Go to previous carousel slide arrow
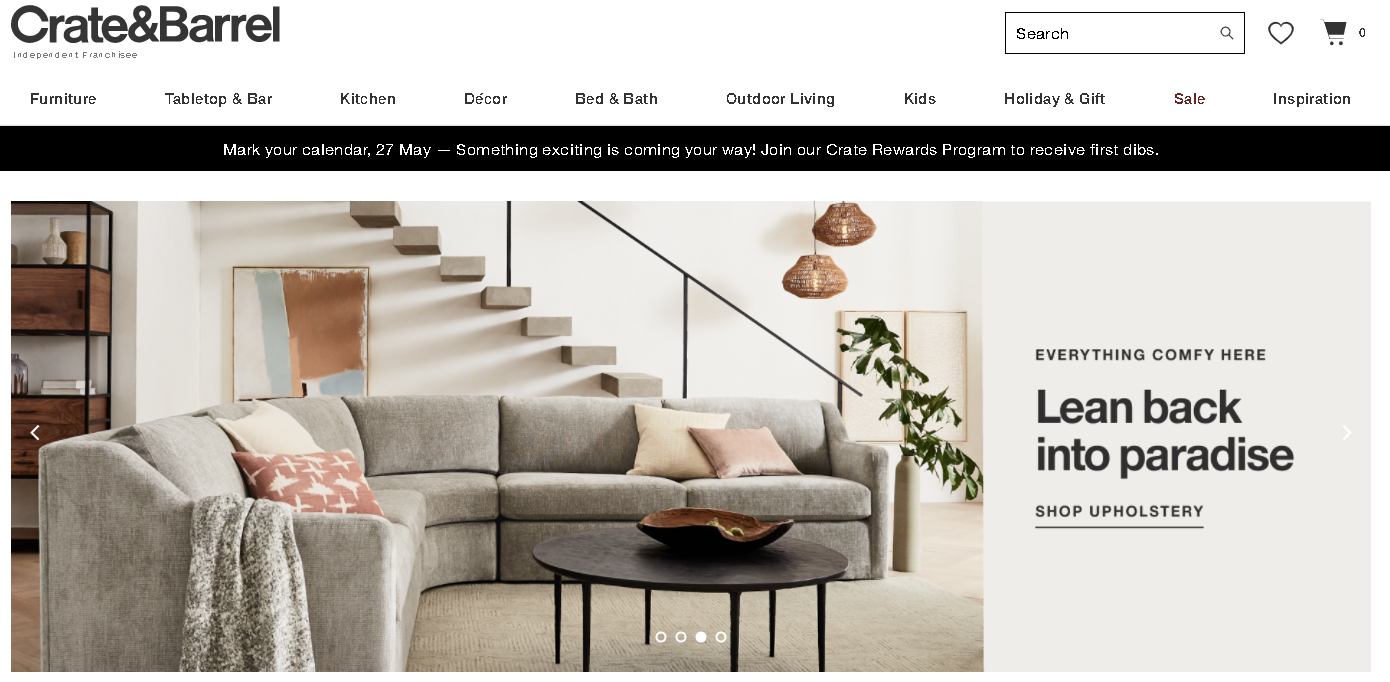This screenshot has height=682, width=1390. click(x=35, y=433)
